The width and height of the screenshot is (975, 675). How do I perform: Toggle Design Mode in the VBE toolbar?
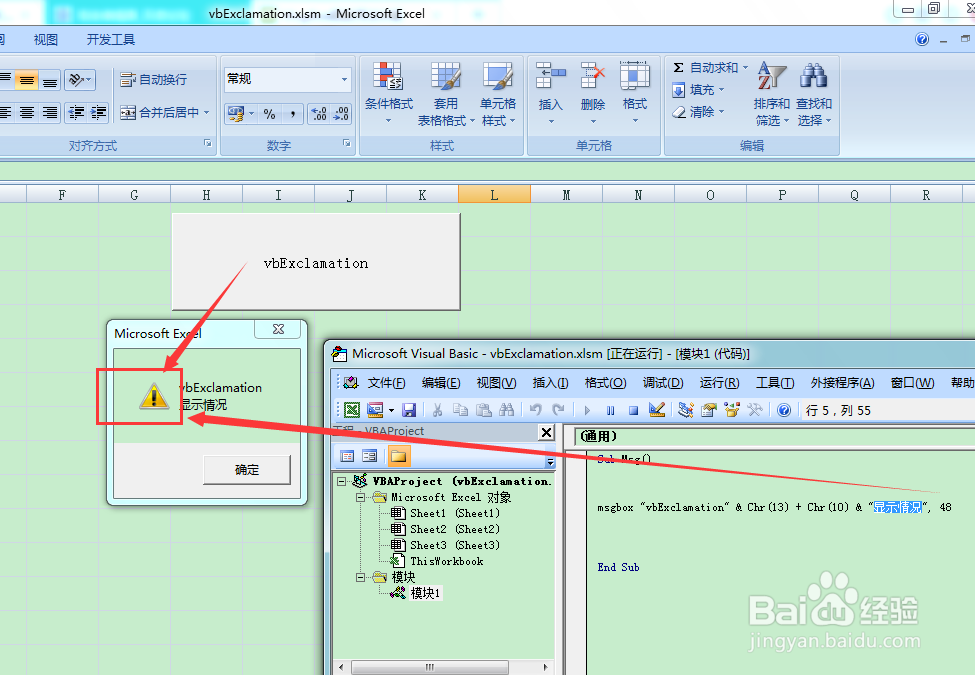(x=658, y=409)
